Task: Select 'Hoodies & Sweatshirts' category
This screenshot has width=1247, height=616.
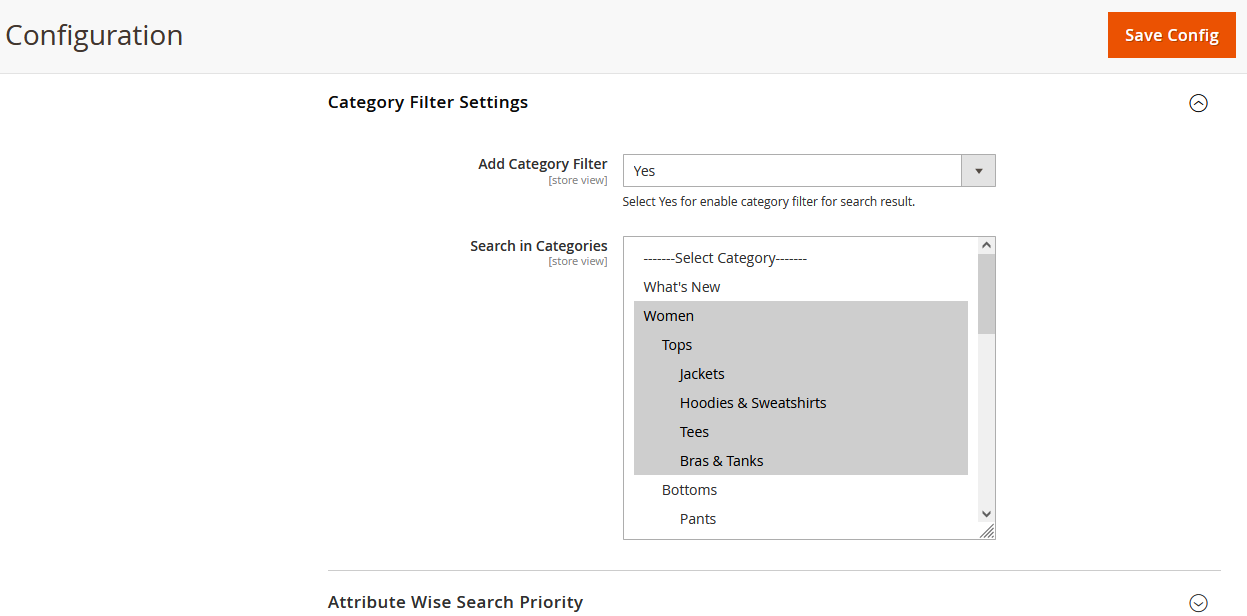Action: click(x=753, y=402)
